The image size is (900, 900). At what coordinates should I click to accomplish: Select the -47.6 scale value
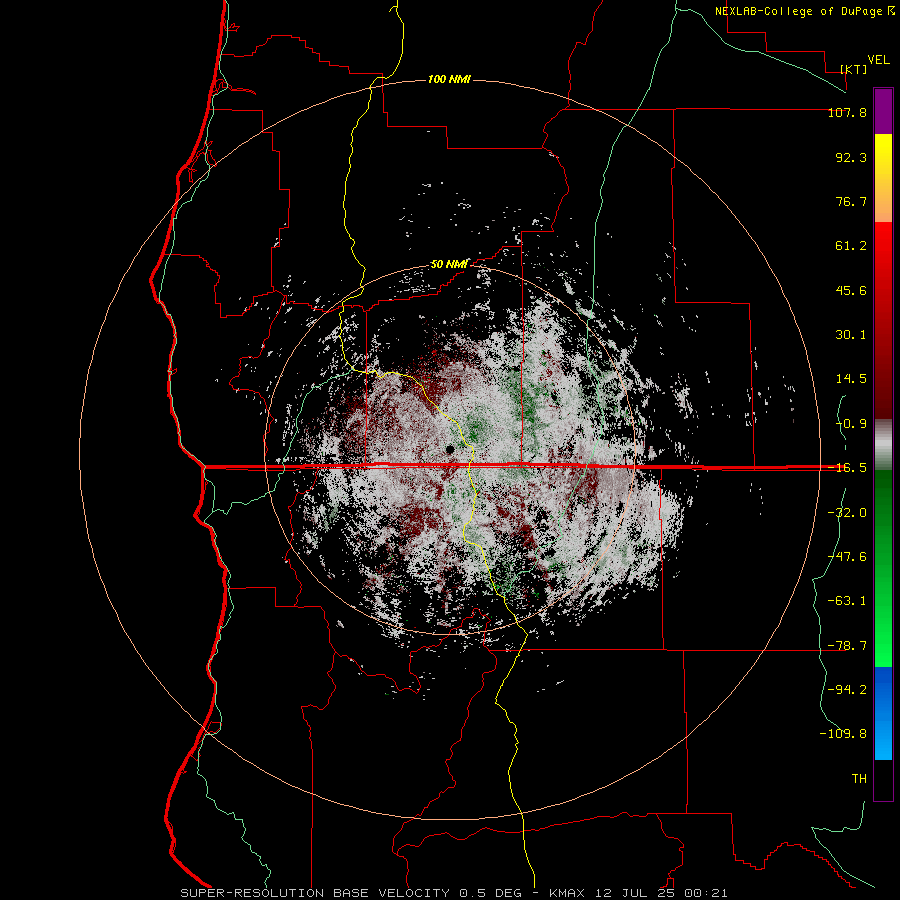[847, 557]
